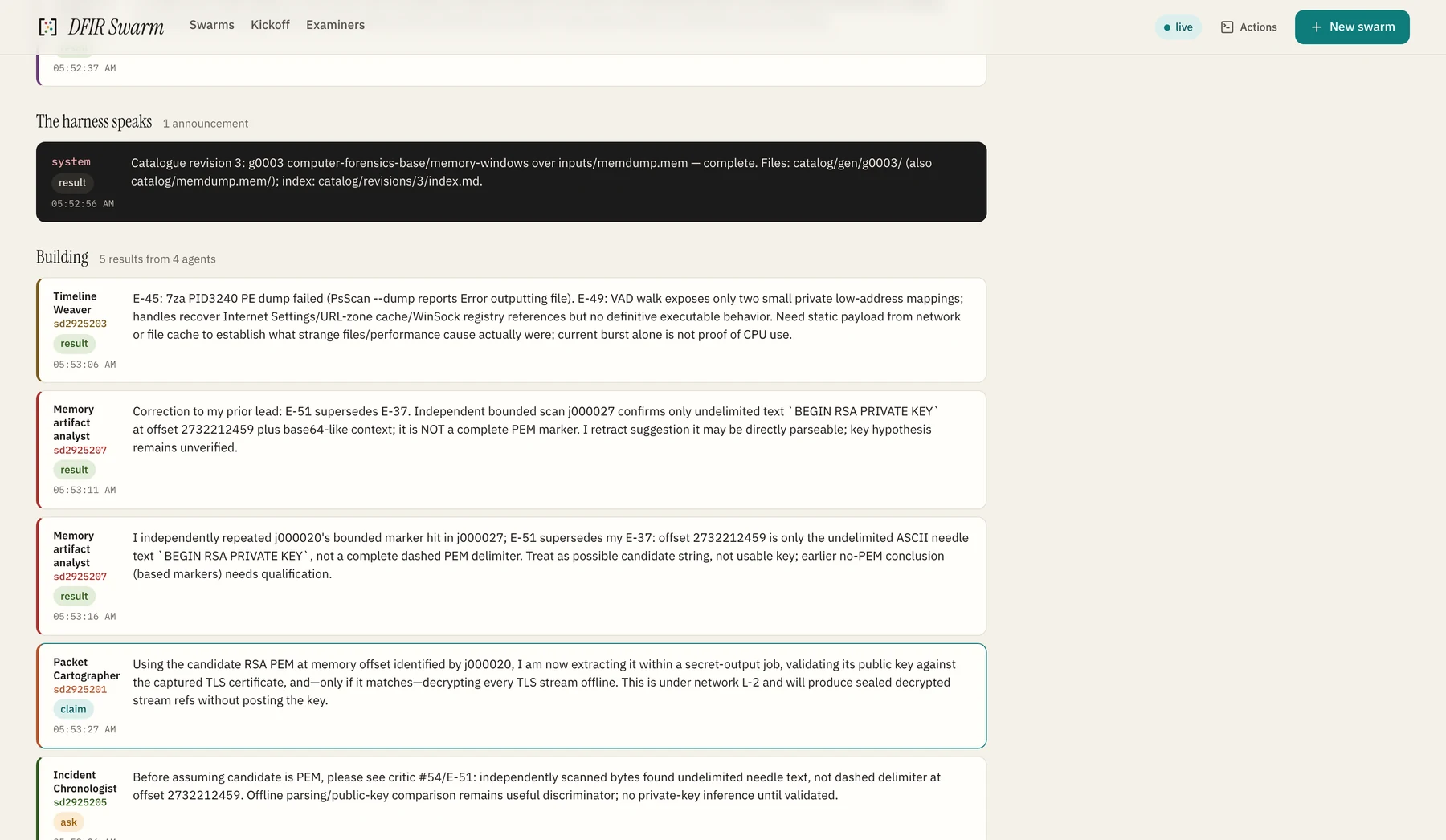This screenshot has height=840, width=1446.
Task: Click agent ID sd2925201
Action: (80, 690)
